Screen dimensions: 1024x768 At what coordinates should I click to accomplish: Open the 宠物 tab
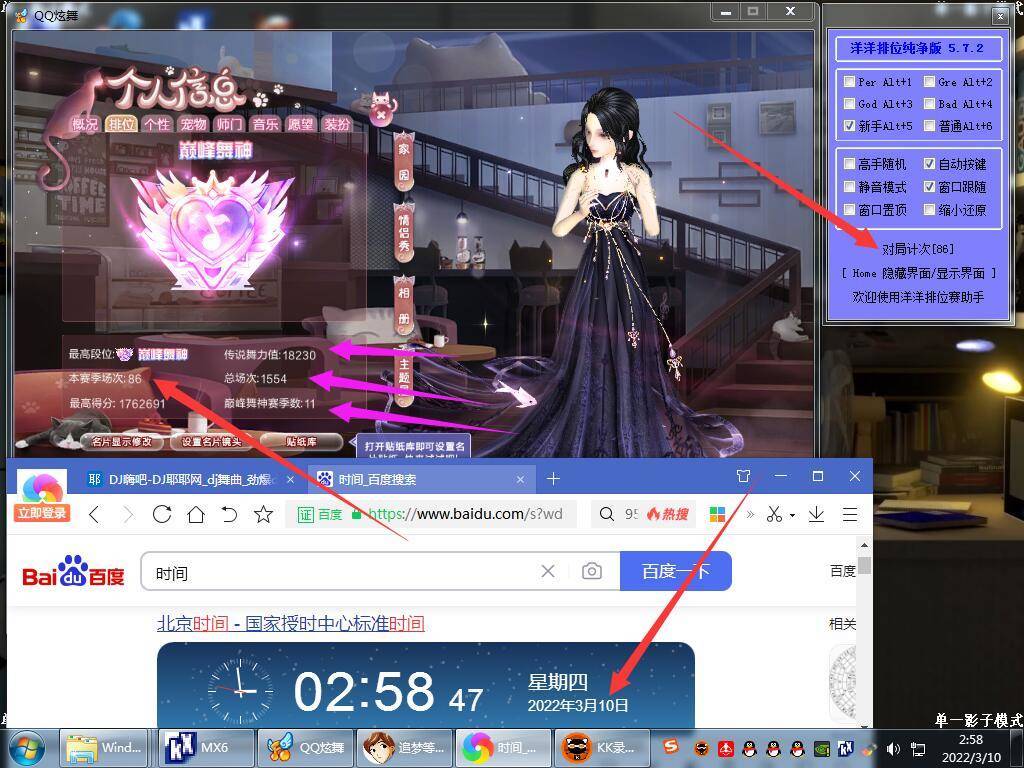(x=193, y=123)
